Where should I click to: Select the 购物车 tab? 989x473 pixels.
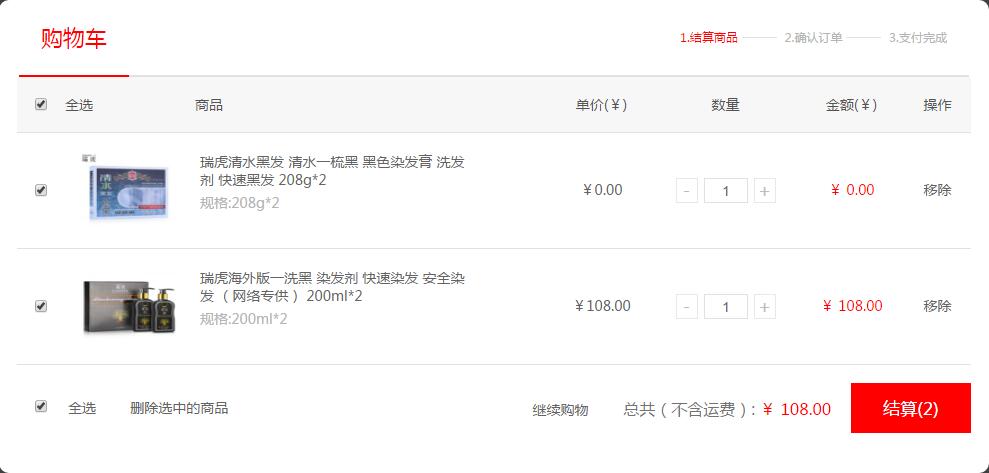tap(74, 39)
